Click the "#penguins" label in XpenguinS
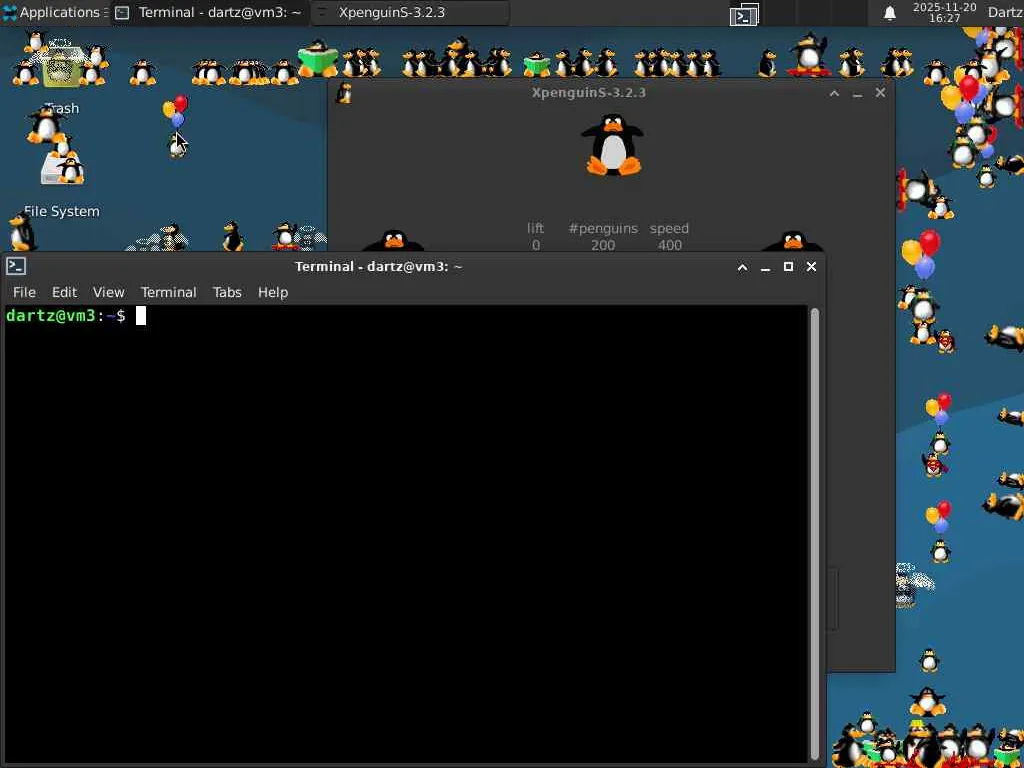1024x768 pixels. [603, 228]
